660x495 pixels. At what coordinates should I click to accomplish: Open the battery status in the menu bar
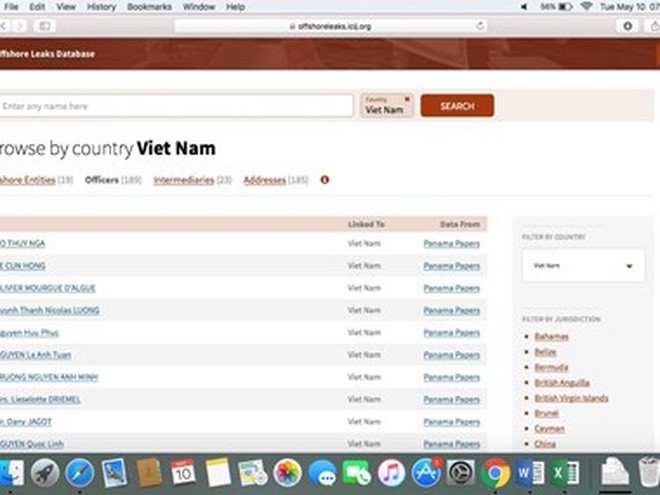point(556,7)
